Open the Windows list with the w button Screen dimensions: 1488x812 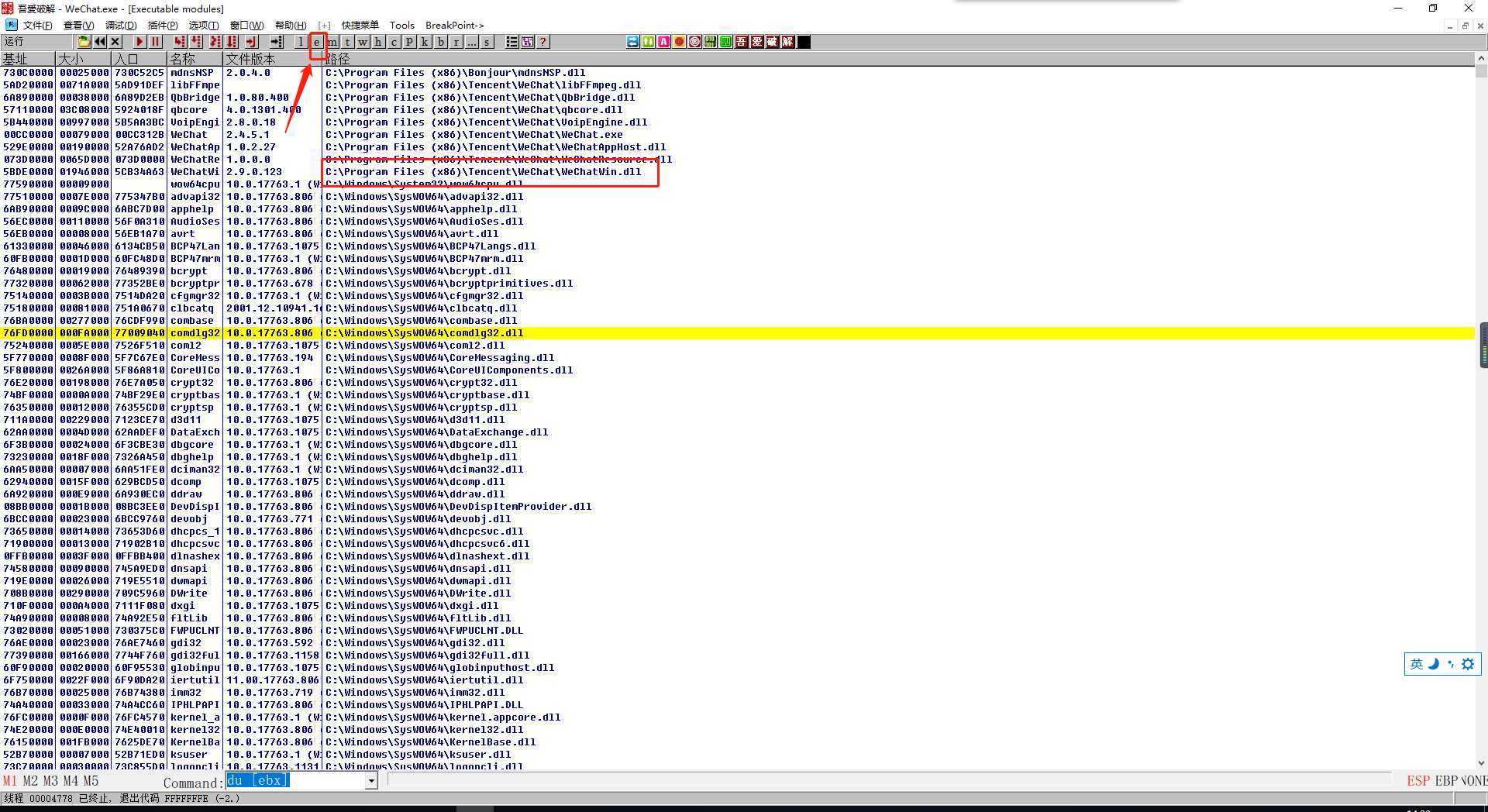coord(363,42)
